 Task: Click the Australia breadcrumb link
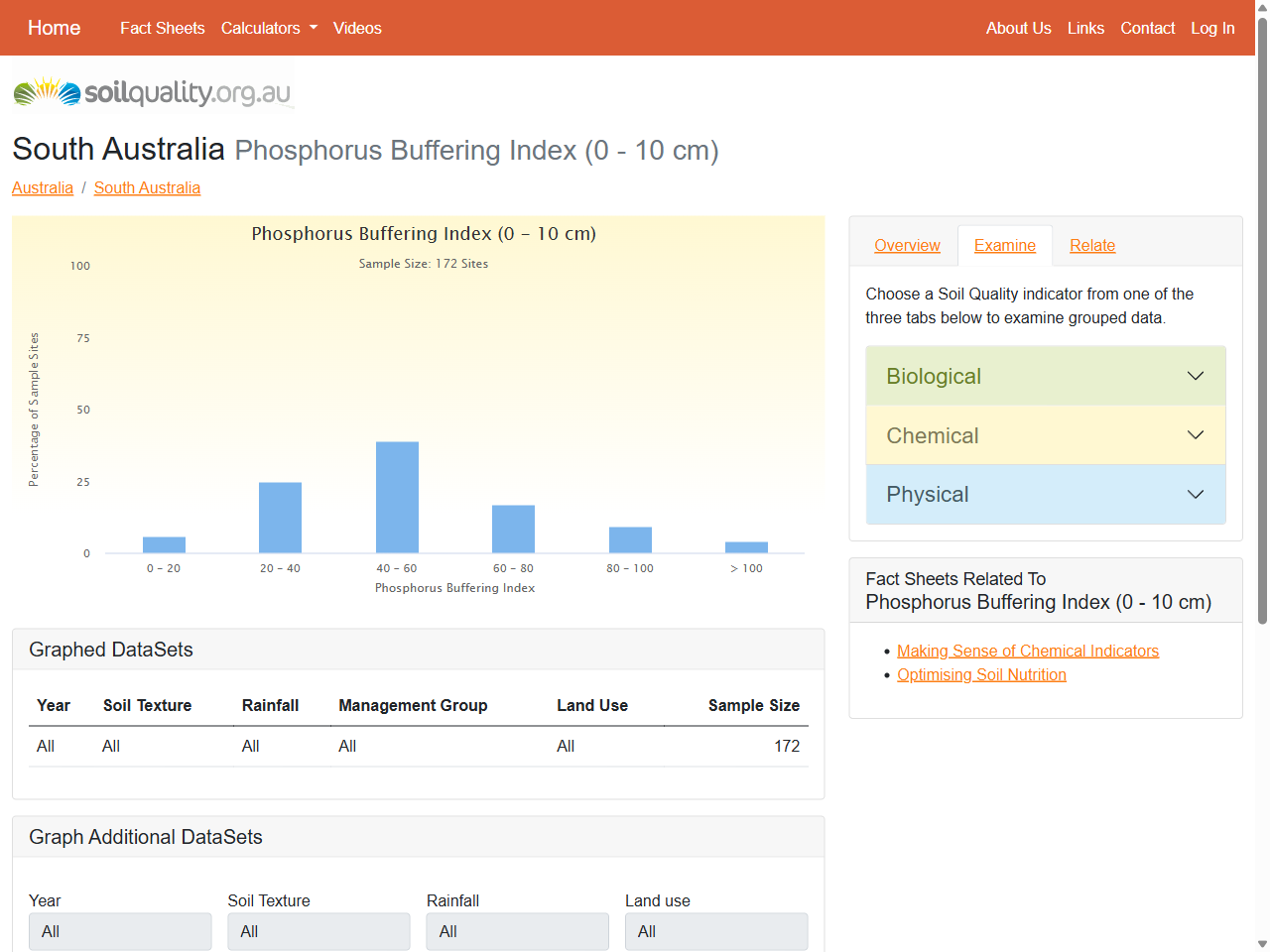(43, 187)
